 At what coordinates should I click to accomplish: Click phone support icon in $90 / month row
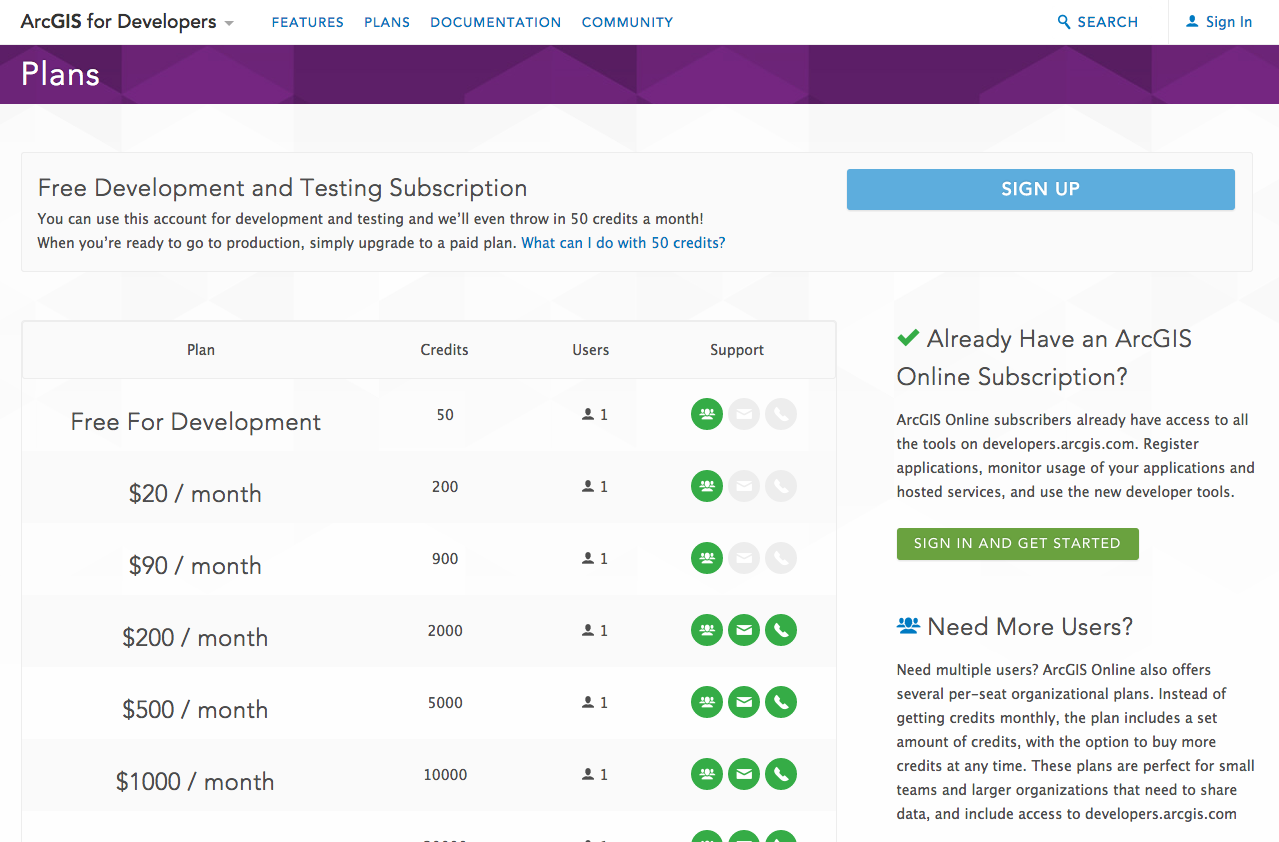(x=781, y=558)
